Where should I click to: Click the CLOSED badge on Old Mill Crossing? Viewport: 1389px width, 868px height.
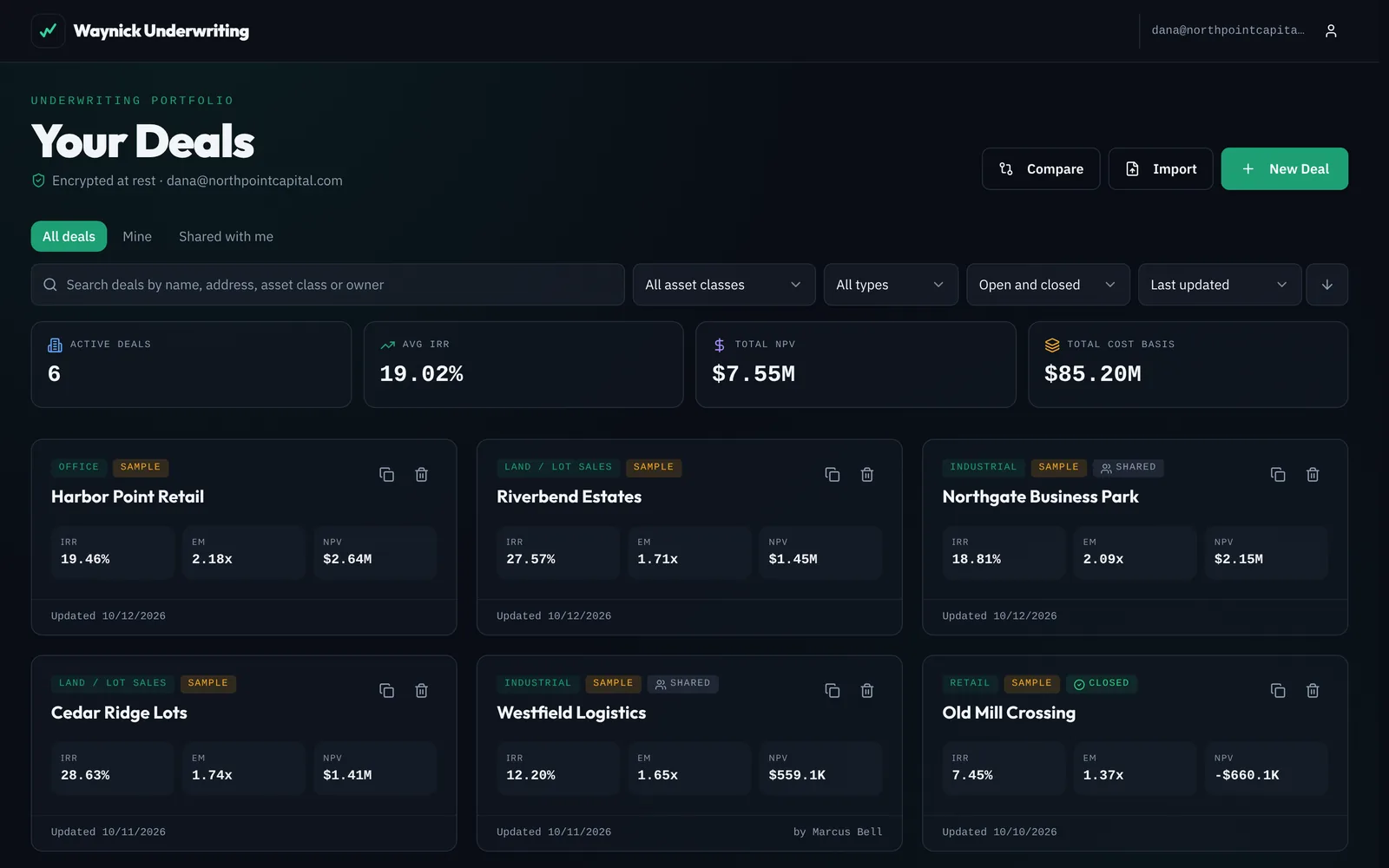1102,683
